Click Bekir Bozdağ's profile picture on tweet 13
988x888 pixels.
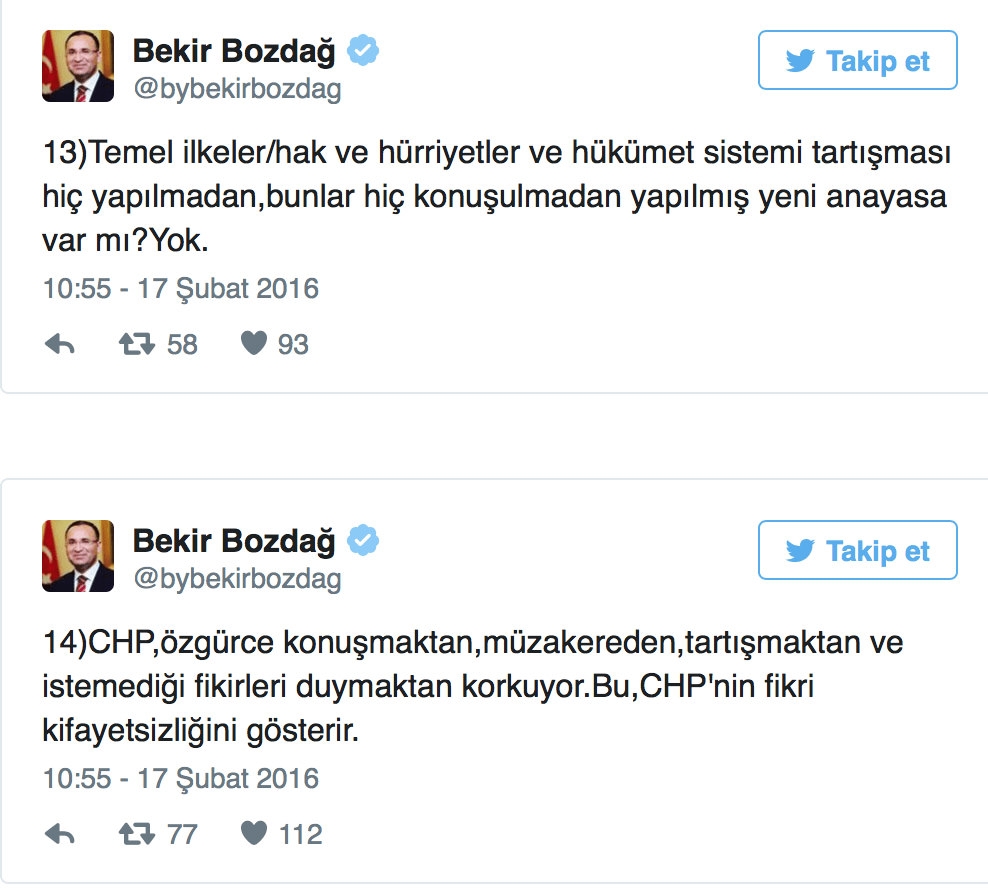78,66
